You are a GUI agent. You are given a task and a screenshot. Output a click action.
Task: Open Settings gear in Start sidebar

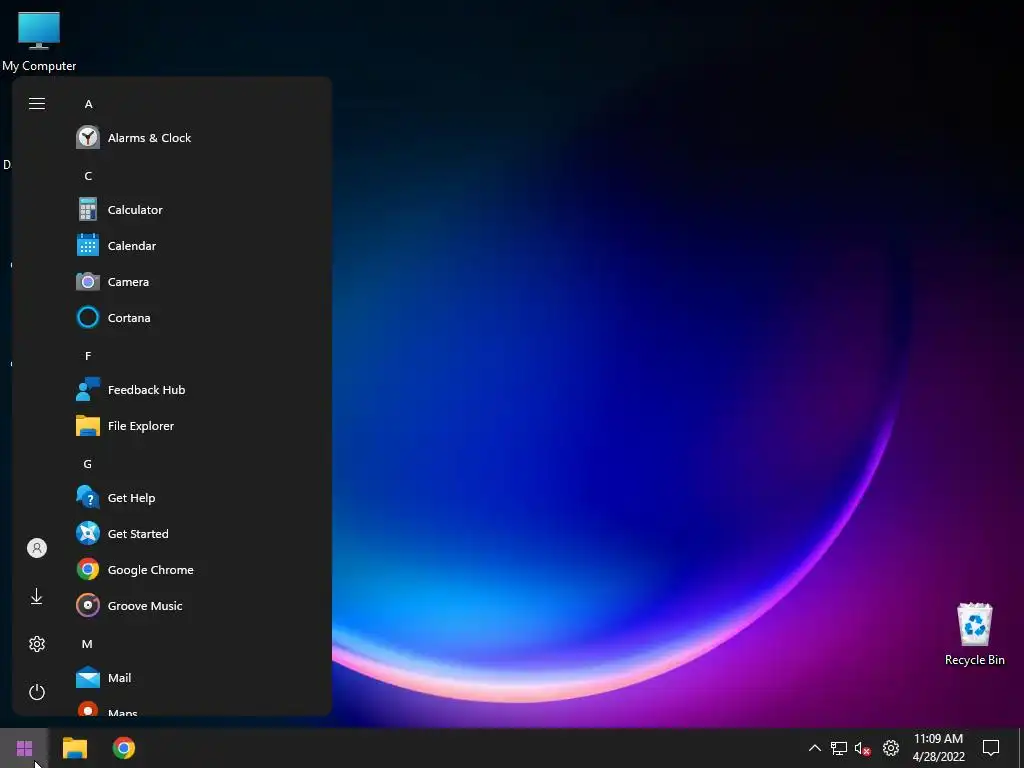[37, 644]
